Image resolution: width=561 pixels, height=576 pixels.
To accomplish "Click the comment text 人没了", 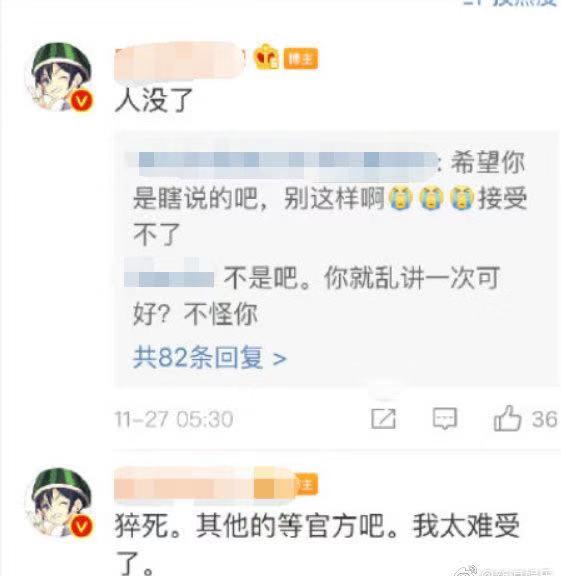I will pos(154,100).
